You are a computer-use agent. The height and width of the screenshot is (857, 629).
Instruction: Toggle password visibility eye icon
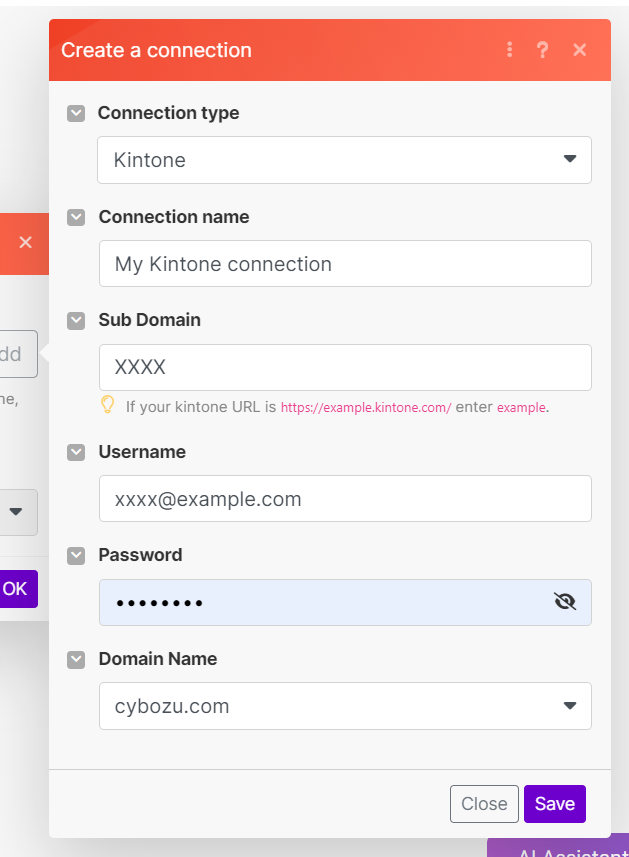[x=565, y=602]
